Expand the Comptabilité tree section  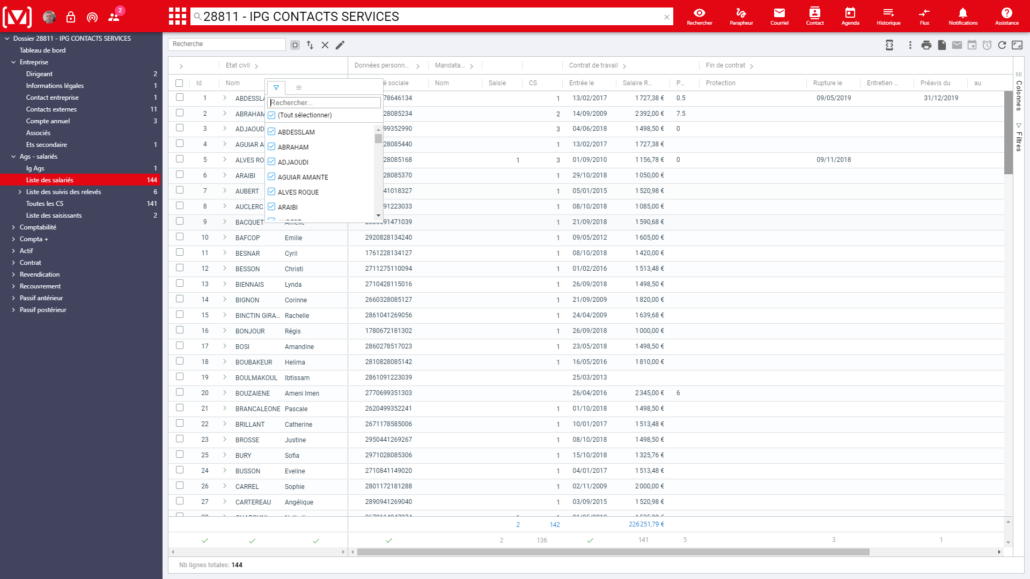pyautogui.click(x=13, y=227)
